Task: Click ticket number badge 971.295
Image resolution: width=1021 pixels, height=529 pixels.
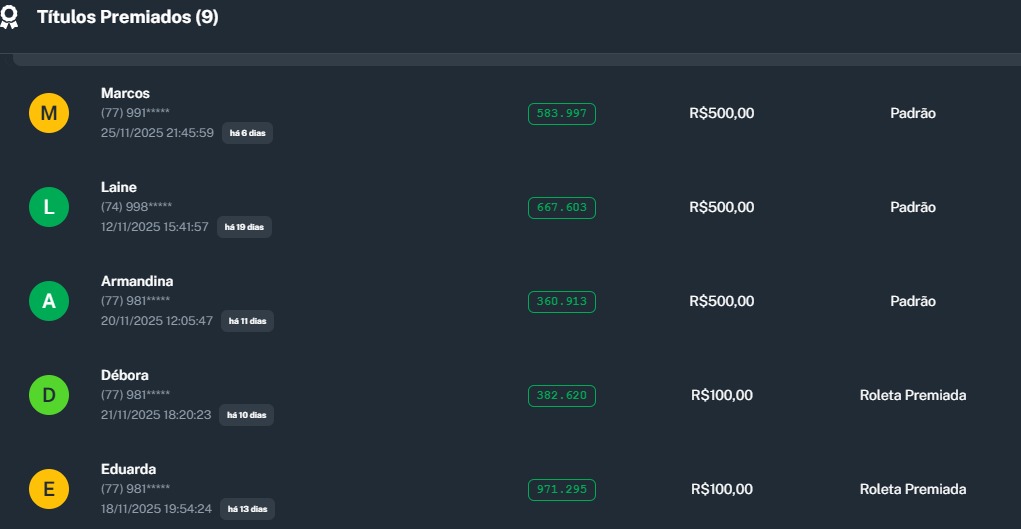Action: (562, 490)
